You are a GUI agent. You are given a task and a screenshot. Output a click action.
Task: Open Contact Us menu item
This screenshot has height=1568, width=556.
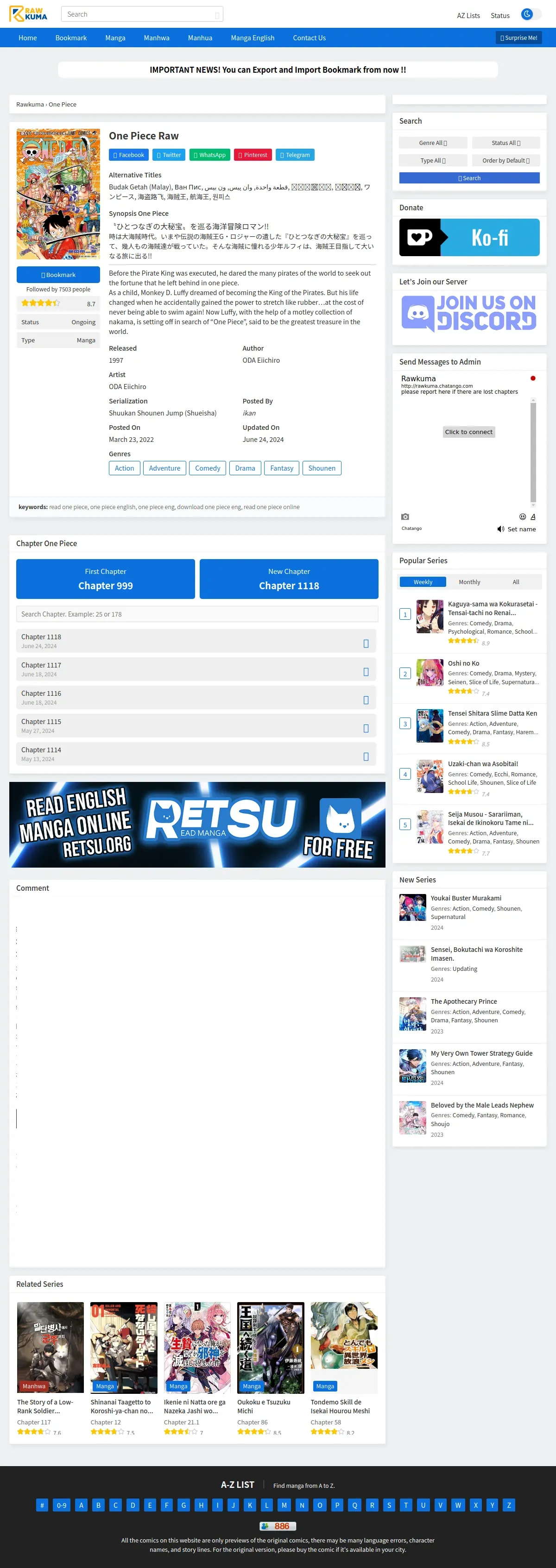tap(310, 38)
